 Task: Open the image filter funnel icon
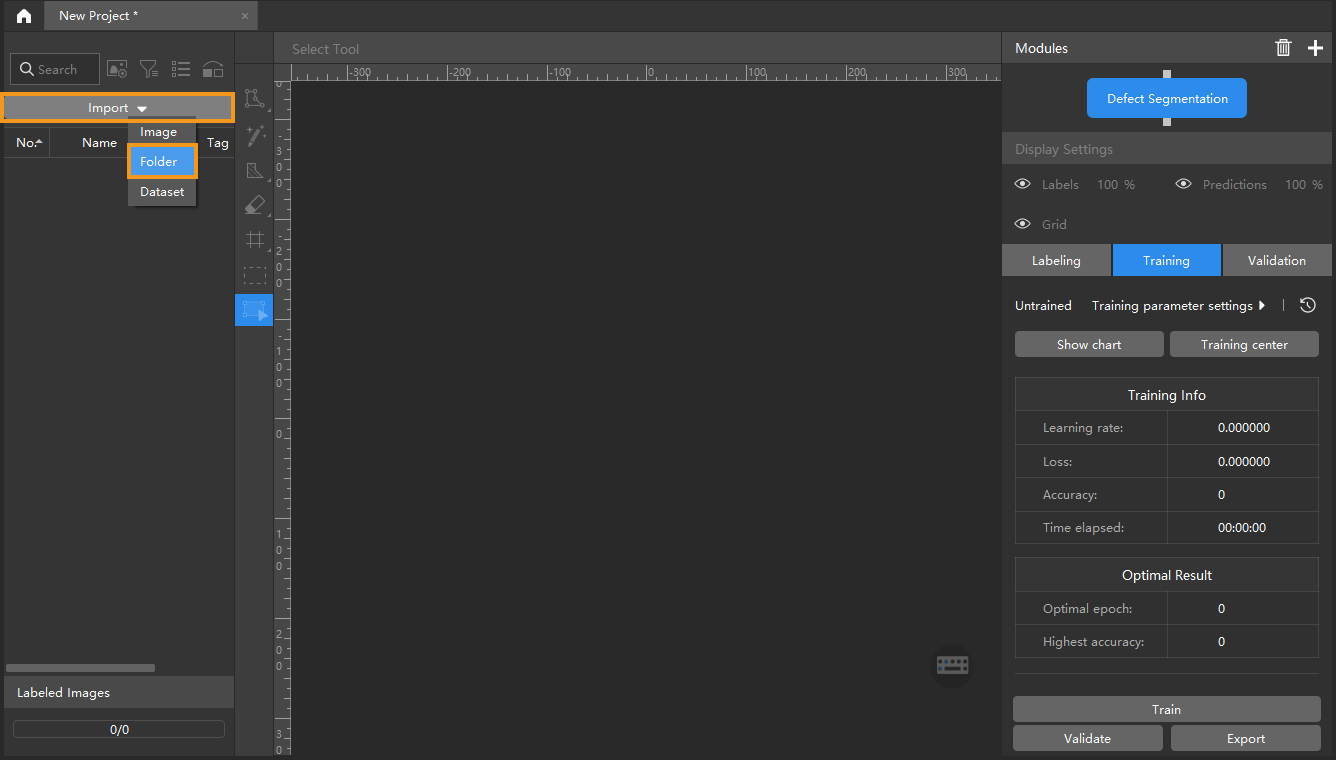[x=149, y=69]
